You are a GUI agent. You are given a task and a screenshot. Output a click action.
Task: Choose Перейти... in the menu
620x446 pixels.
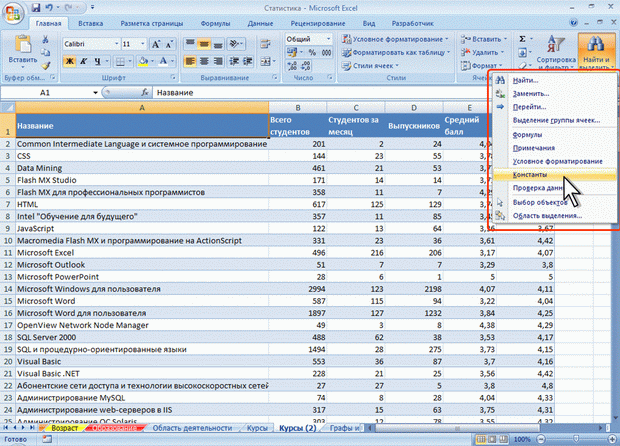coord(555,107)
